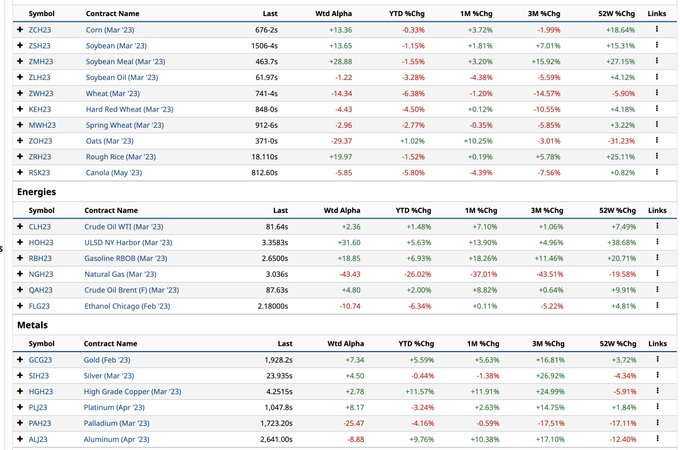Expand the plus icon beside GCG23 Gold
680x450 pixels.
pyautogui.click(x=20, y=360)
